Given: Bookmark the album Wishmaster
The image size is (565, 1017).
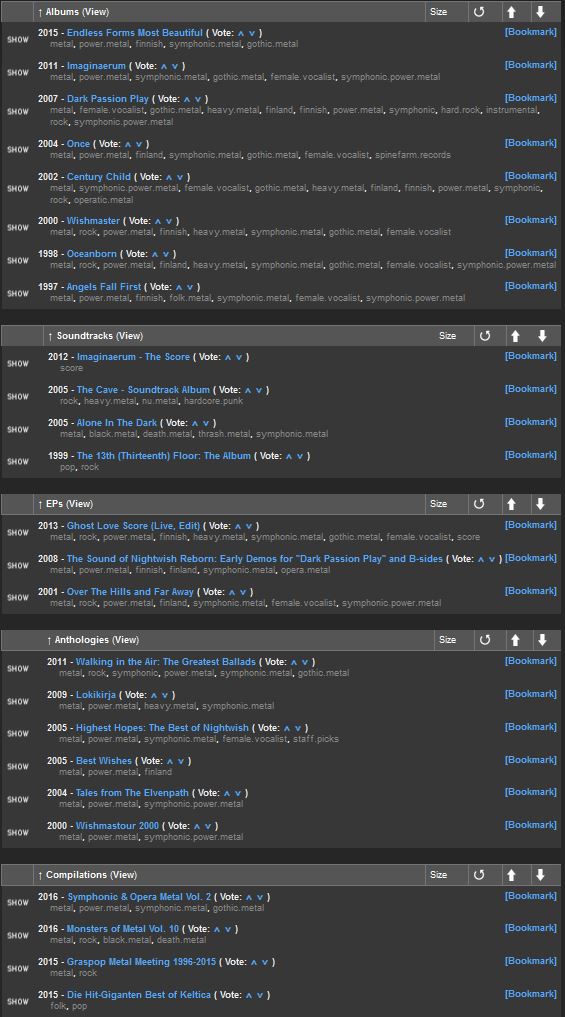Looking at the screenshot, I should [x=531, y=220].
